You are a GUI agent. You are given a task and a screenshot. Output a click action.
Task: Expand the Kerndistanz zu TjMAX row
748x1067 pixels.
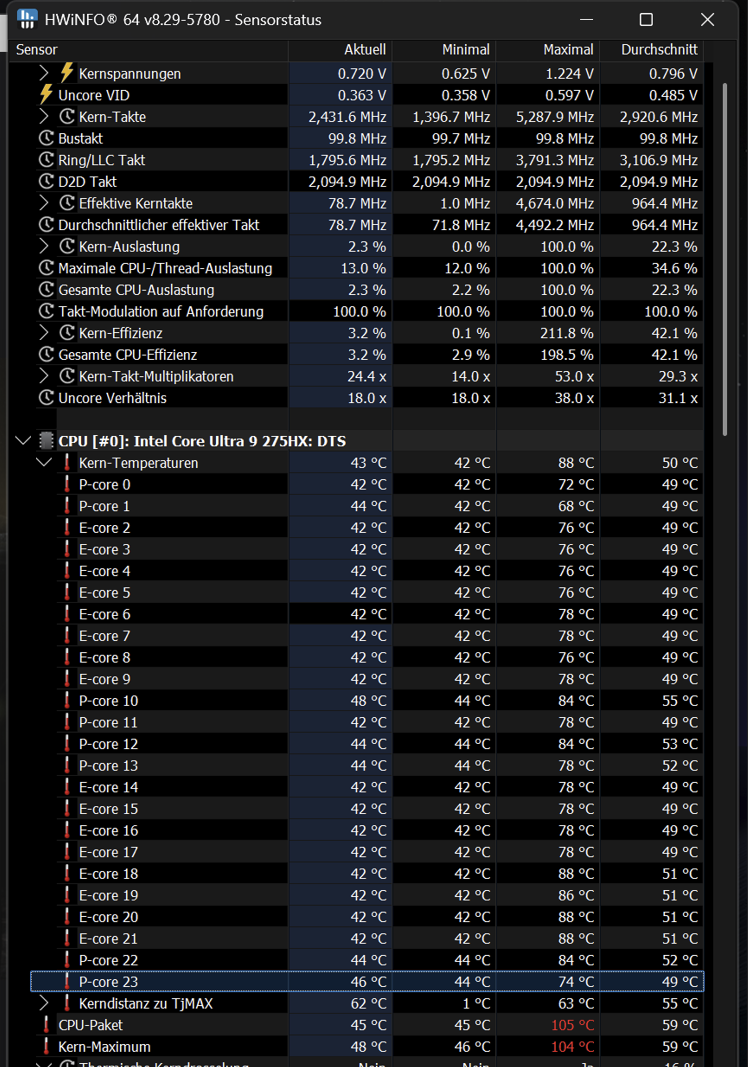pyautogui.click(x=44, y=1003)
